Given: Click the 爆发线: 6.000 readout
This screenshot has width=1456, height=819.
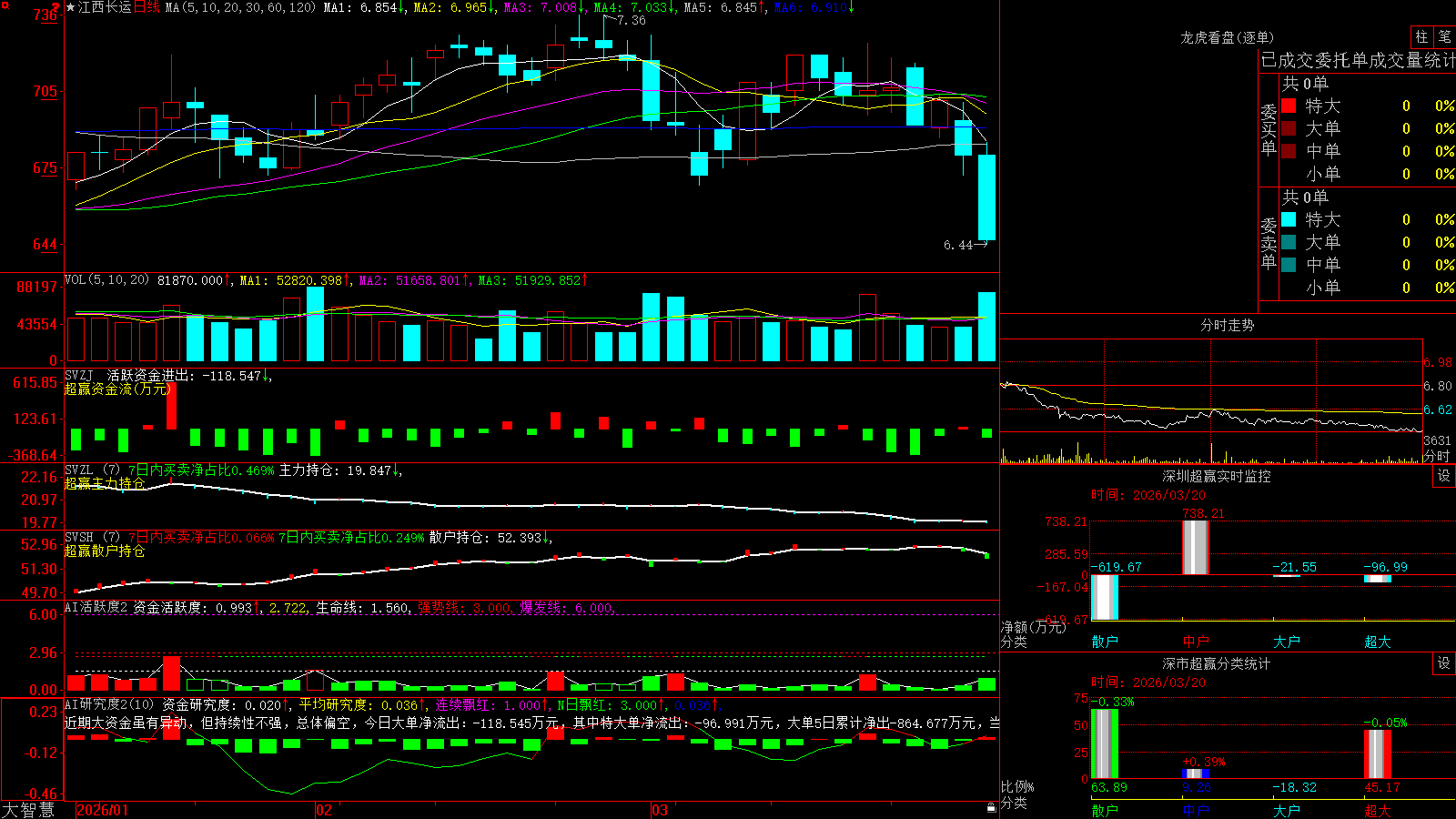Looking at the screenshot, I should [567, 607].
